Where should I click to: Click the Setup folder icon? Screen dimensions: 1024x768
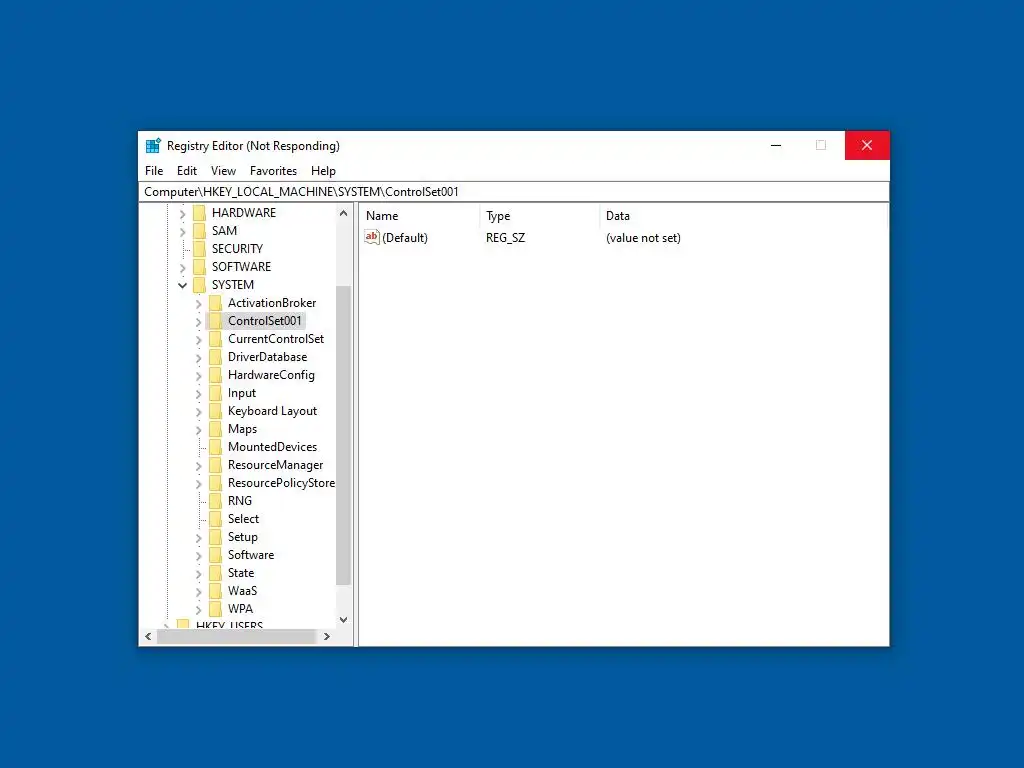pos(216,537)
